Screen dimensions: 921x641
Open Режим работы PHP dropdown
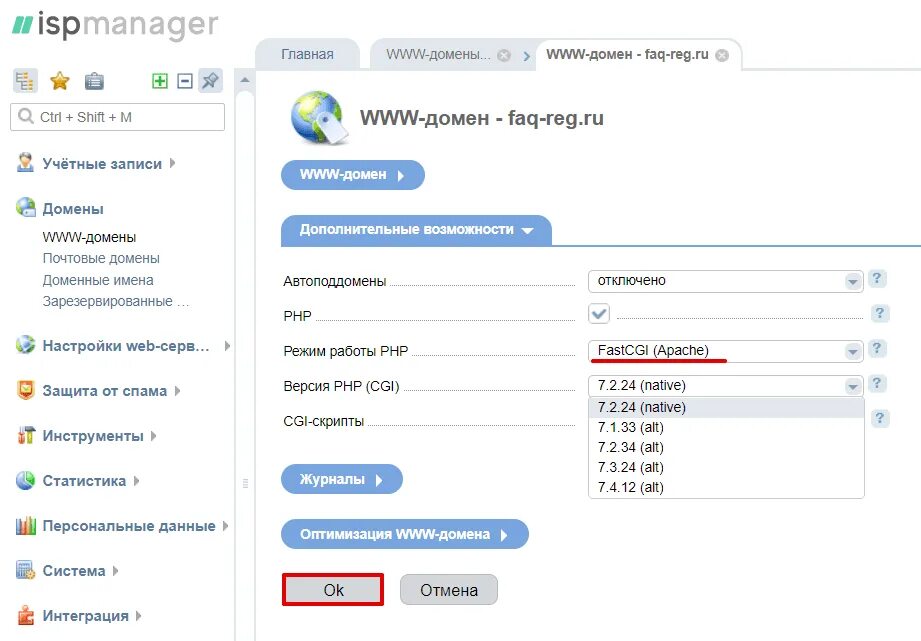725,351
